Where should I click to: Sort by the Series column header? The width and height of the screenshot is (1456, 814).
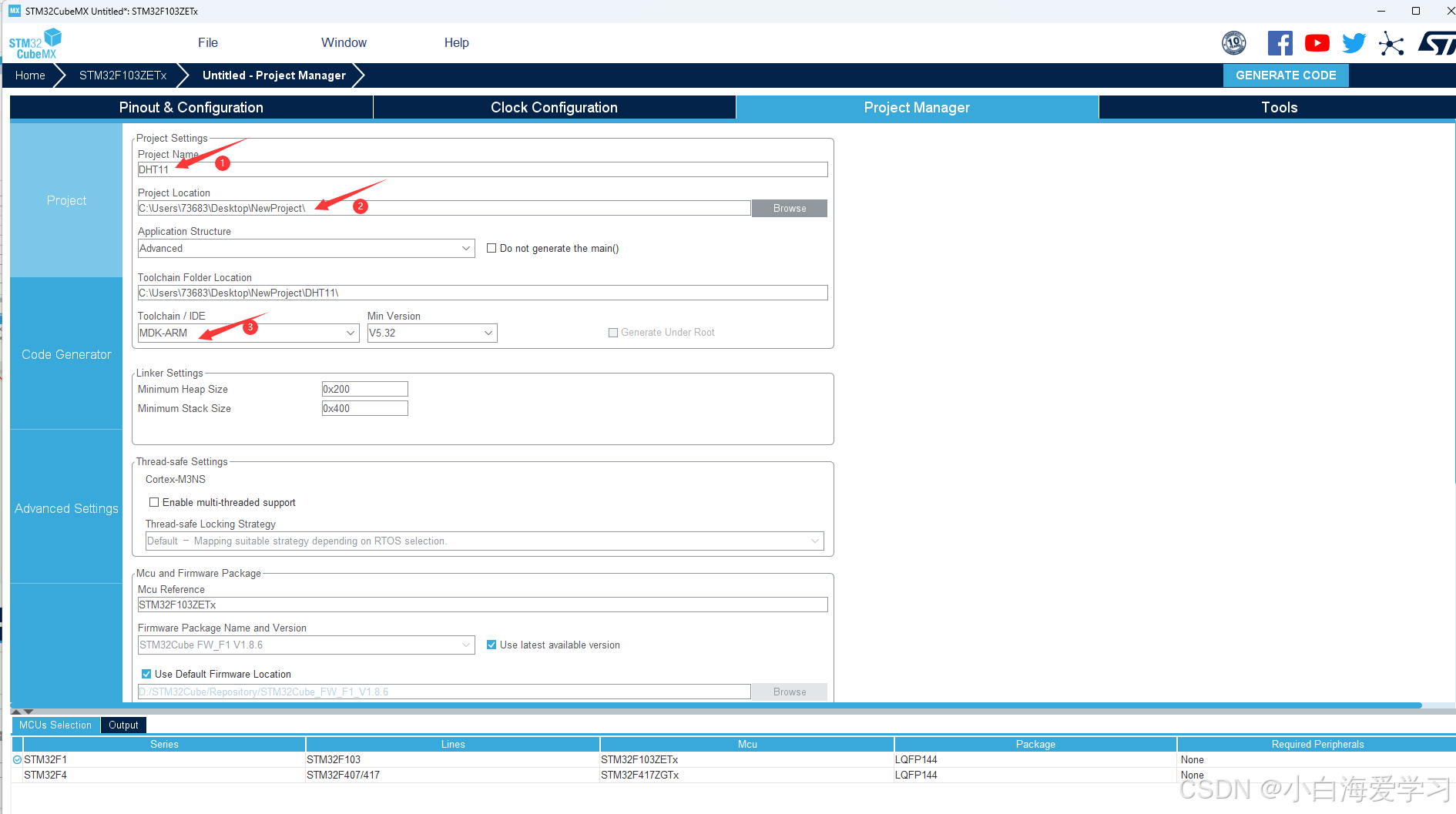point(164,744)
